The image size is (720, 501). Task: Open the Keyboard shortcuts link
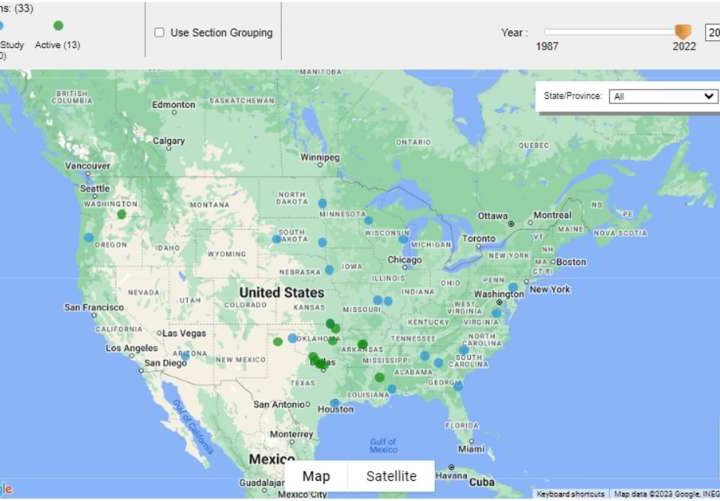570,494
